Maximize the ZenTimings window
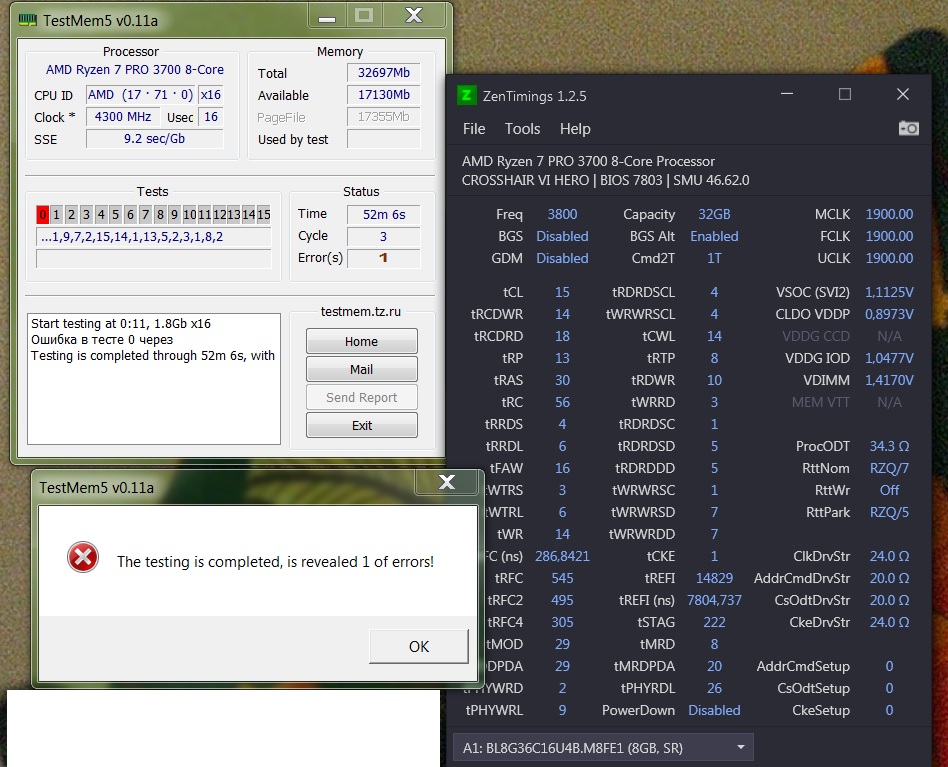This screenshot has height=767, width=948. click(x=845, y=94)
